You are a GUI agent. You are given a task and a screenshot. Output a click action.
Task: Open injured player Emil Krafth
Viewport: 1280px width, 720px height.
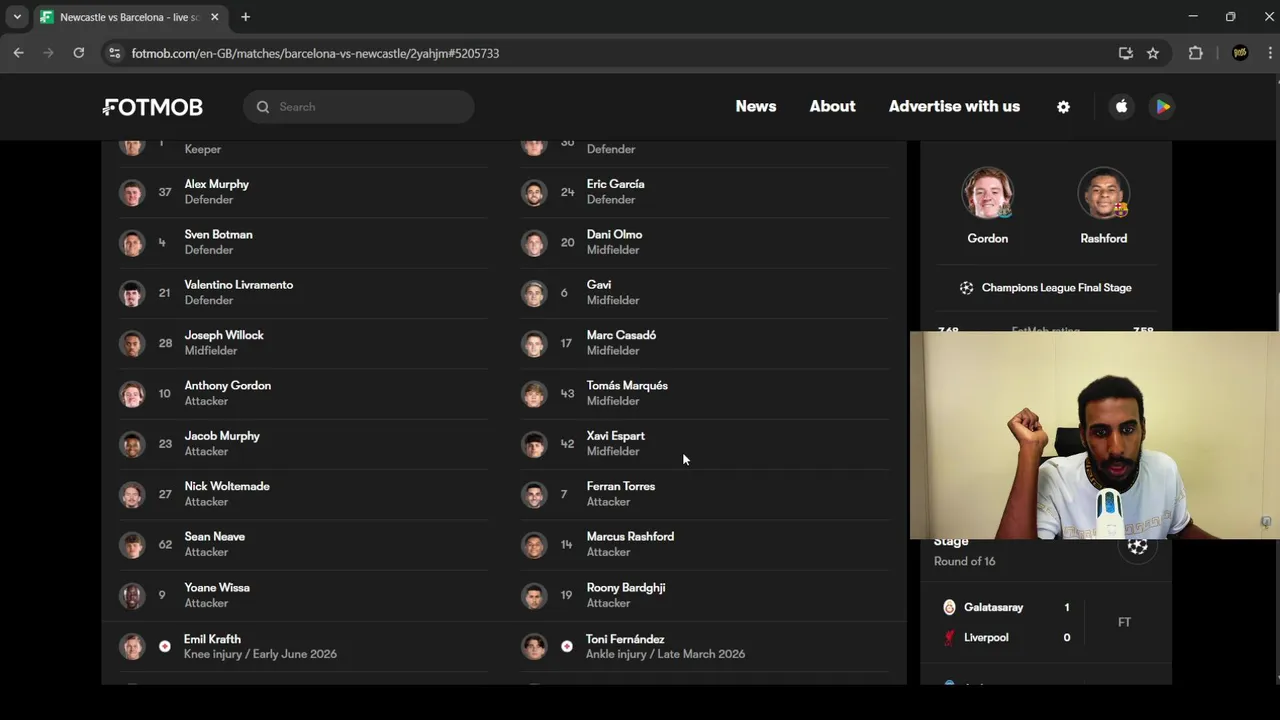tap(304, 646)
